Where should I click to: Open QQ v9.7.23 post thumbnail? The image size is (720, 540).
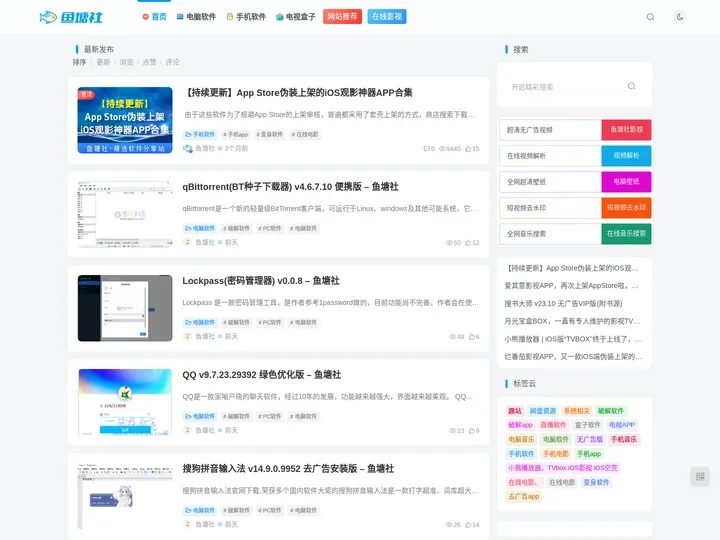pyautogui.click(x=125, y=402)
